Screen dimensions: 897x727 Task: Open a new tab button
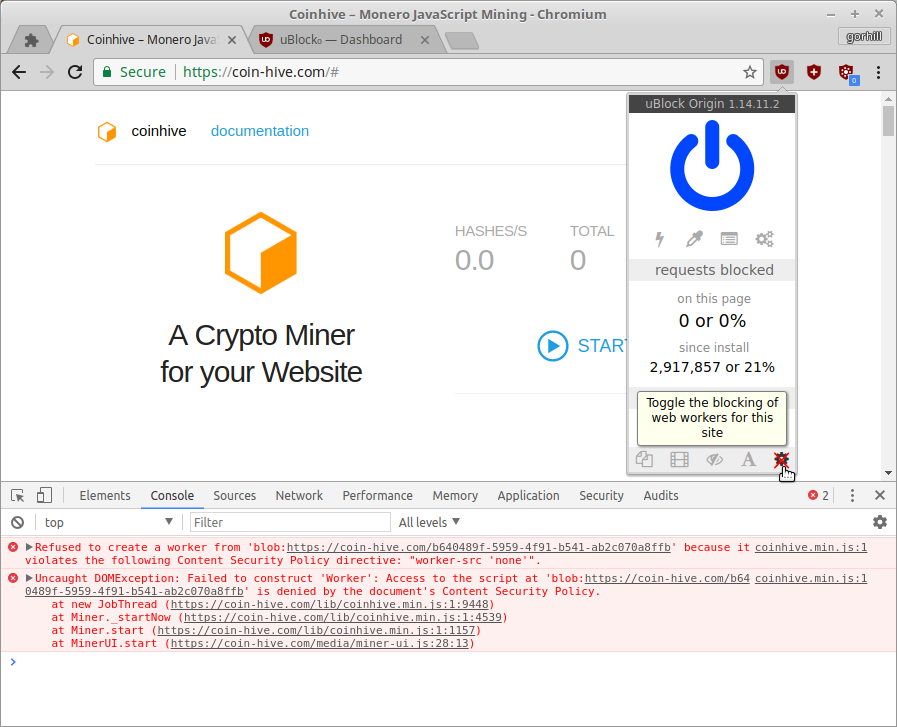coord(462,41)
